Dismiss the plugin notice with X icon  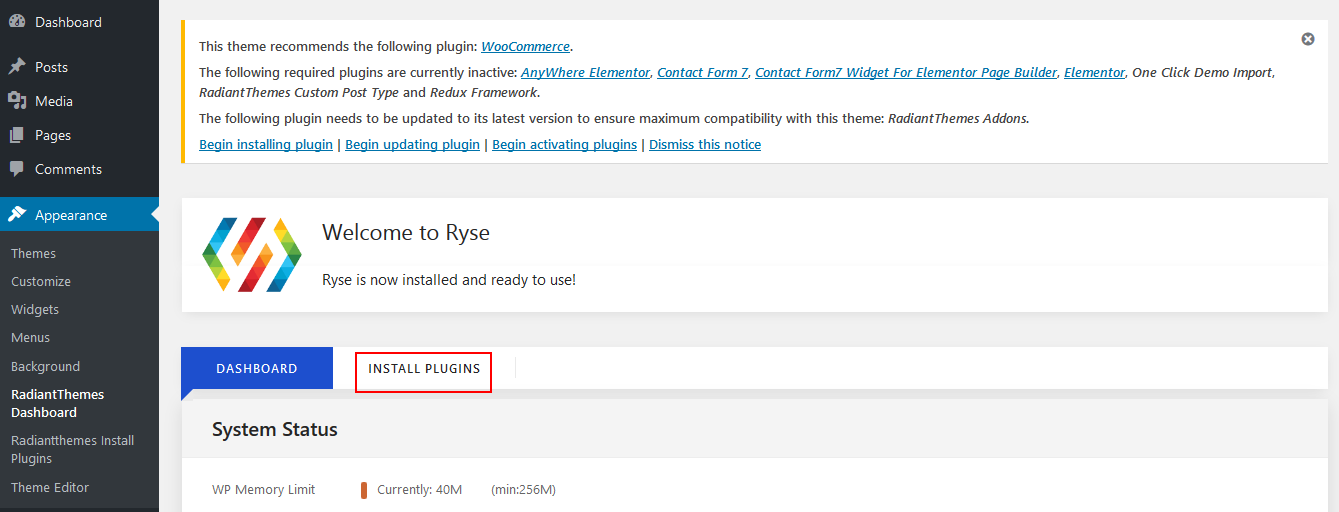(1308, 39)
